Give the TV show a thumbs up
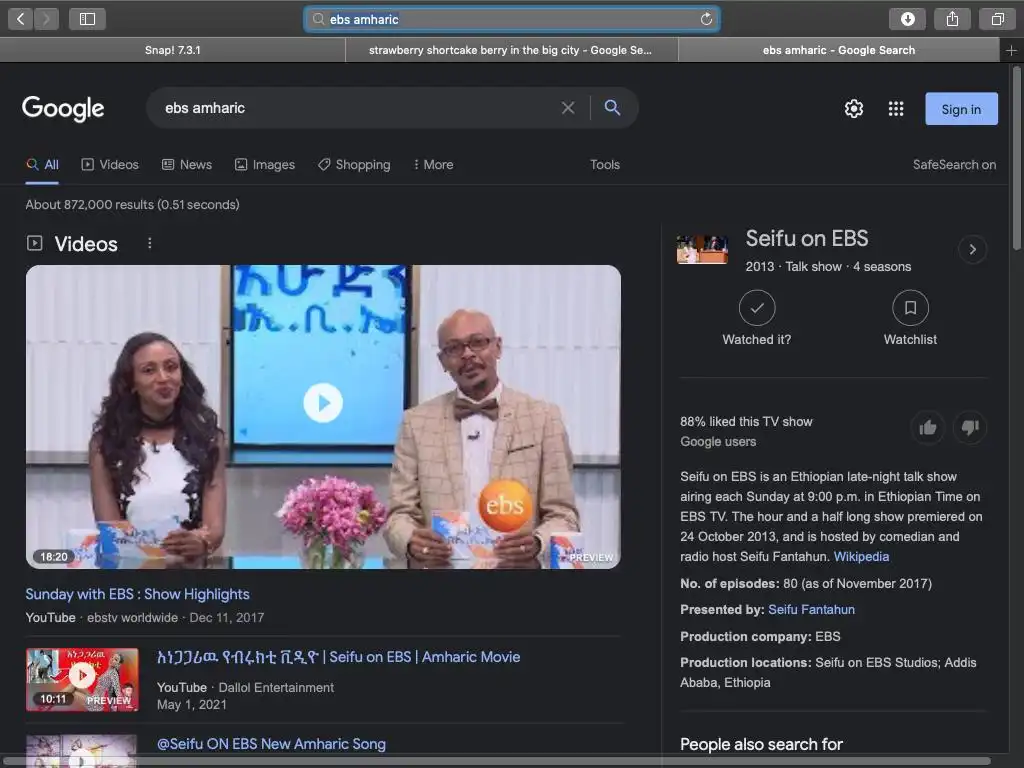Screen dimensions: 1024x768 (x=927, y=428)
